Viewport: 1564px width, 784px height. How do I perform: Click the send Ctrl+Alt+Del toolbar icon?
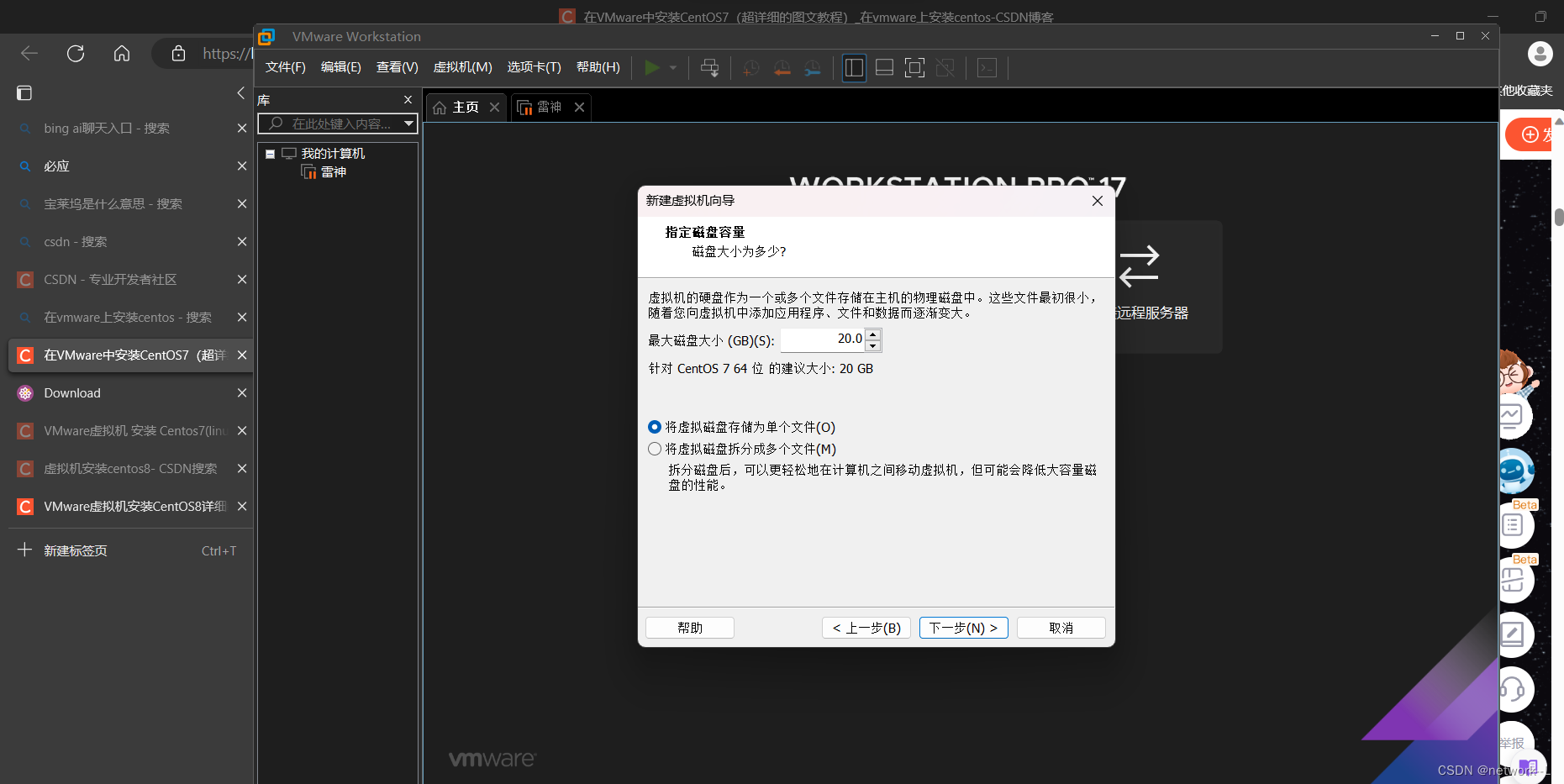[709, 68]
